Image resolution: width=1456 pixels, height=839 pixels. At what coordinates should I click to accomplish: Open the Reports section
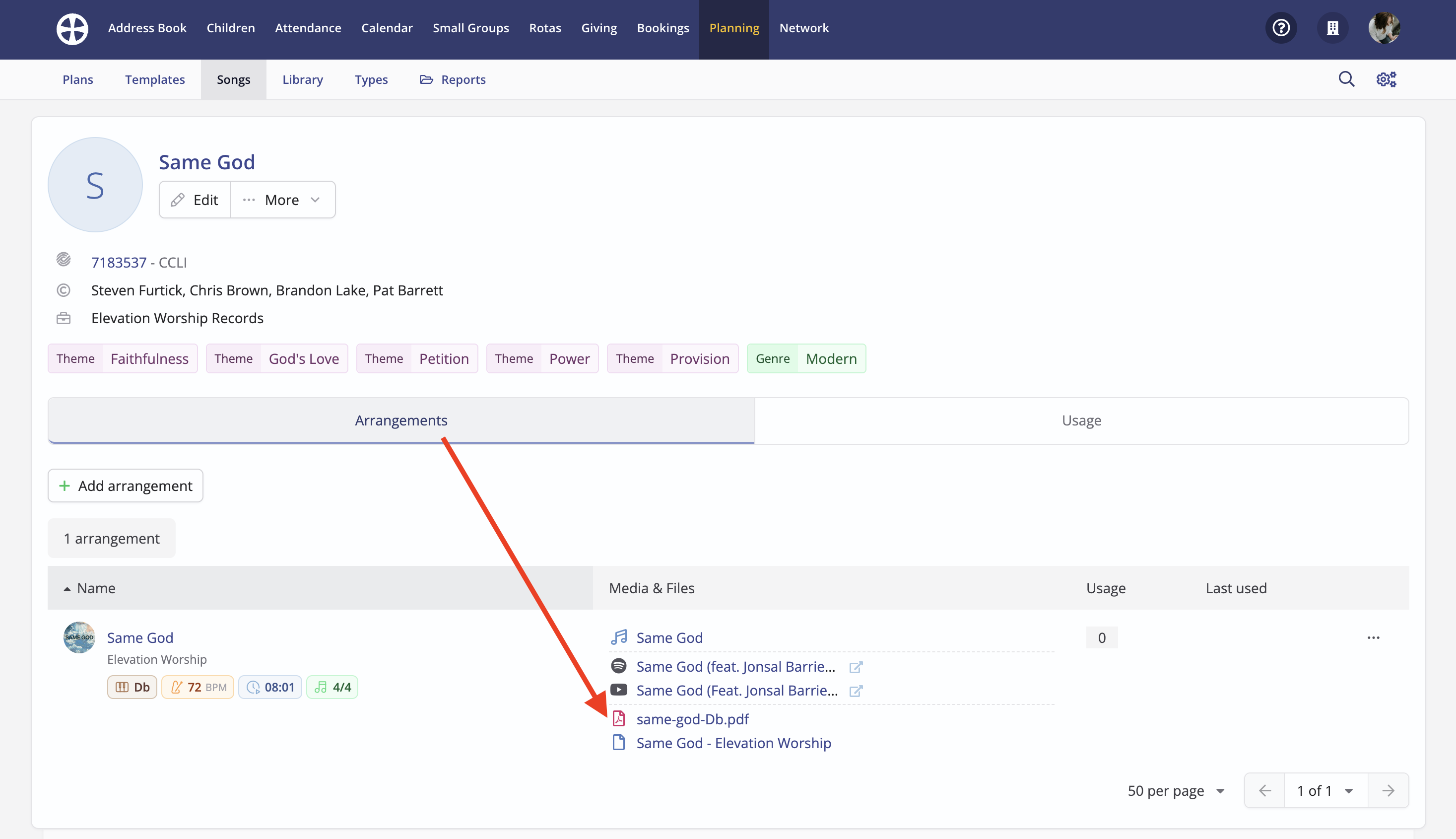coord(453,79)
